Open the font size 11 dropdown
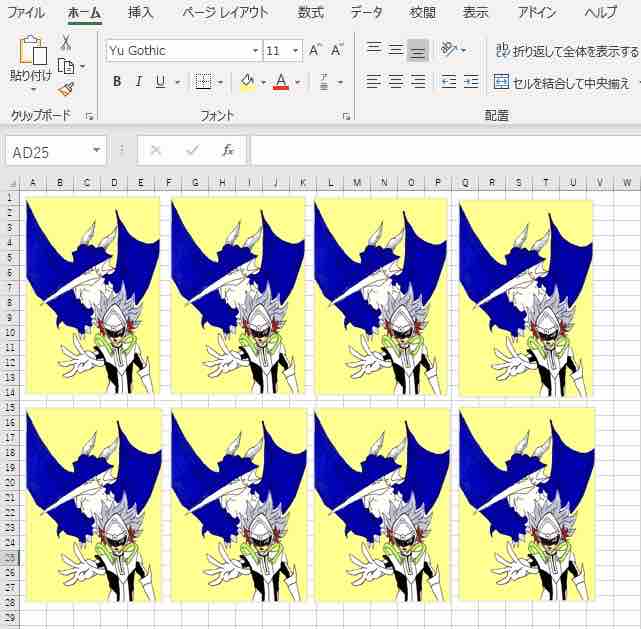Viewport: 641px width, 629px height. point(296,51)
